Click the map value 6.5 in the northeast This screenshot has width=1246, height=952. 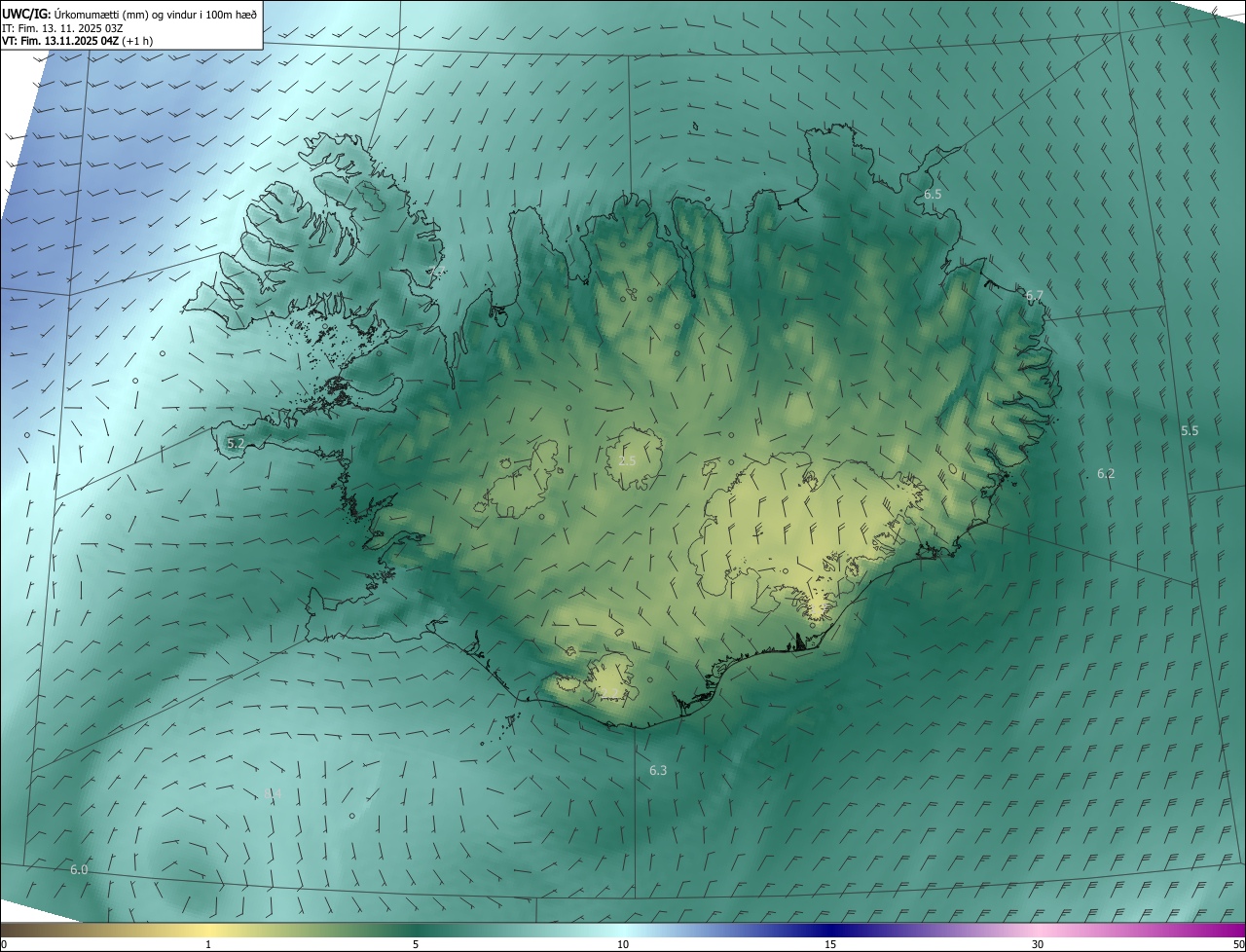(933, 195)
